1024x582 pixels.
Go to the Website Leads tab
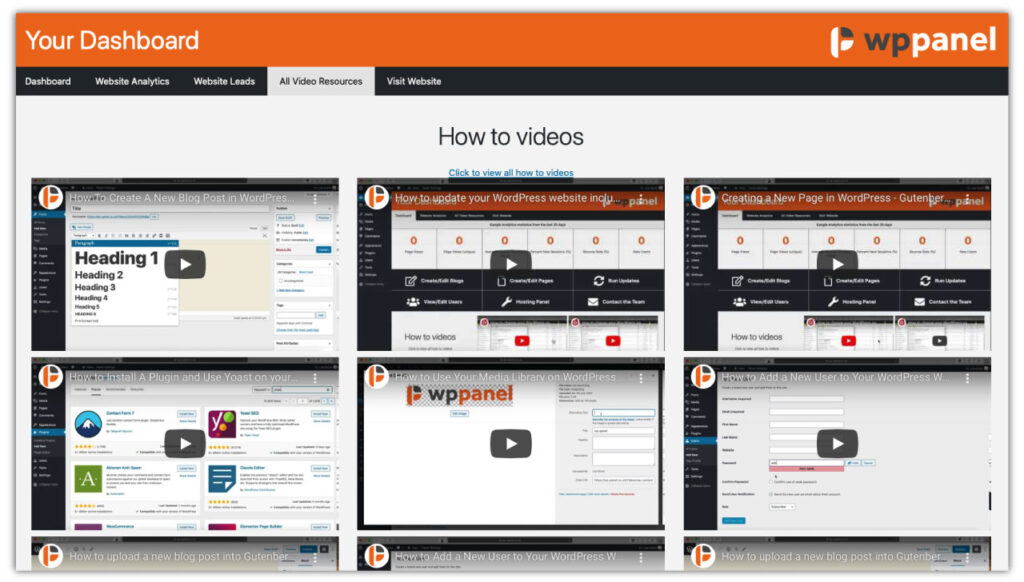(224, 81)
